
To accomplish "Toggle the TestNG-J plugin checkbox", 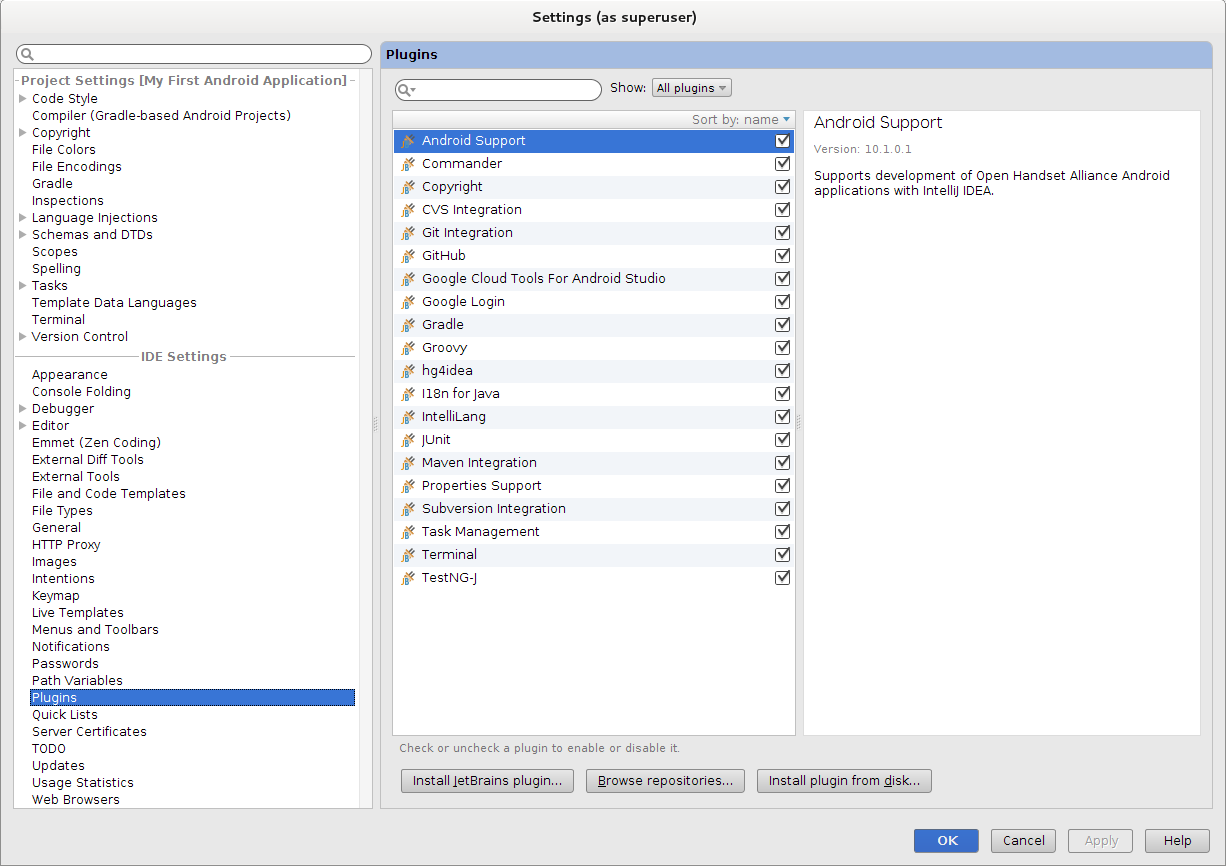I will coord(783,578).
